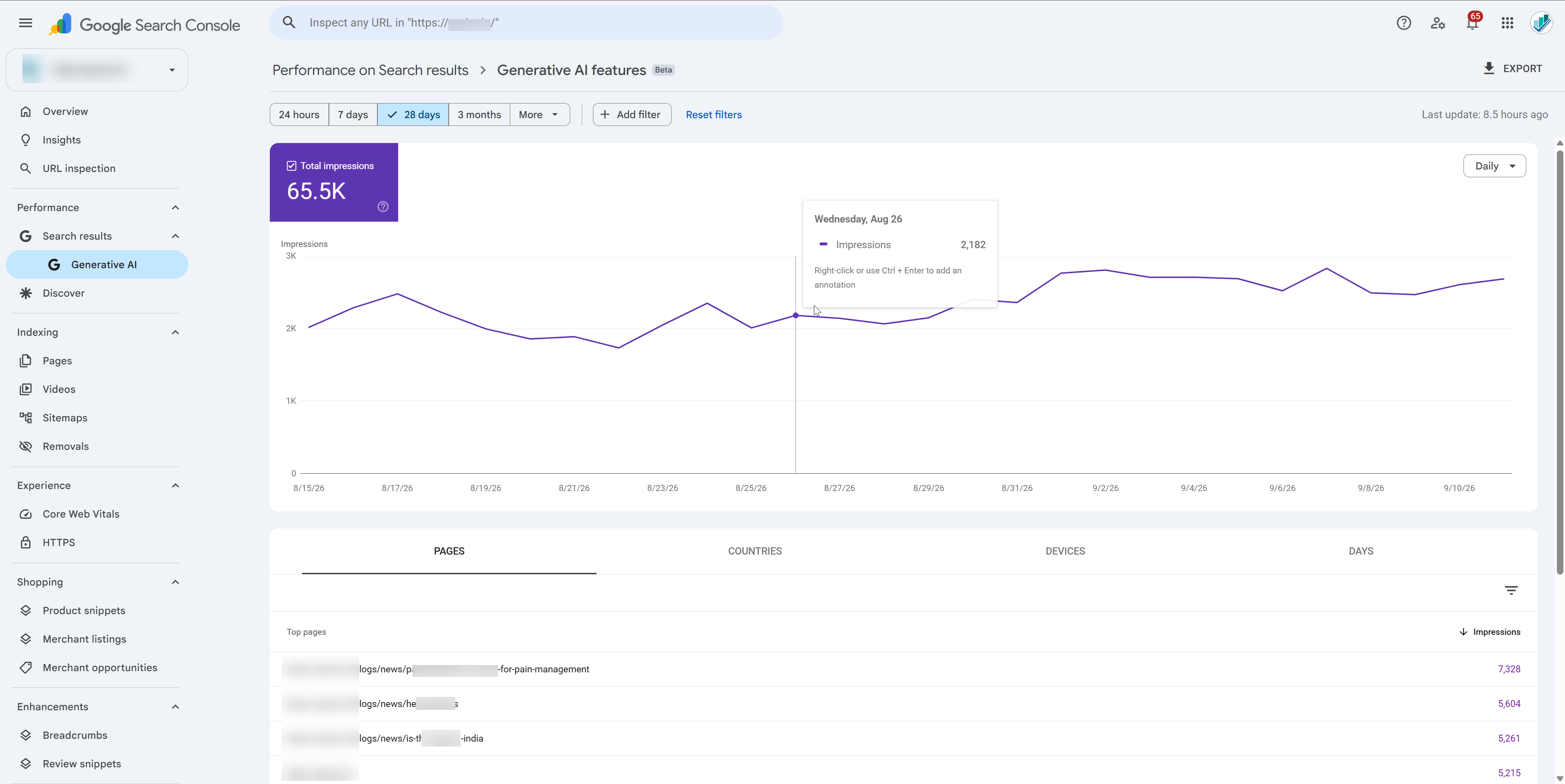Click the 5,261 impressions value
The image size is (1565, 784).
[x=1509, y=738]
